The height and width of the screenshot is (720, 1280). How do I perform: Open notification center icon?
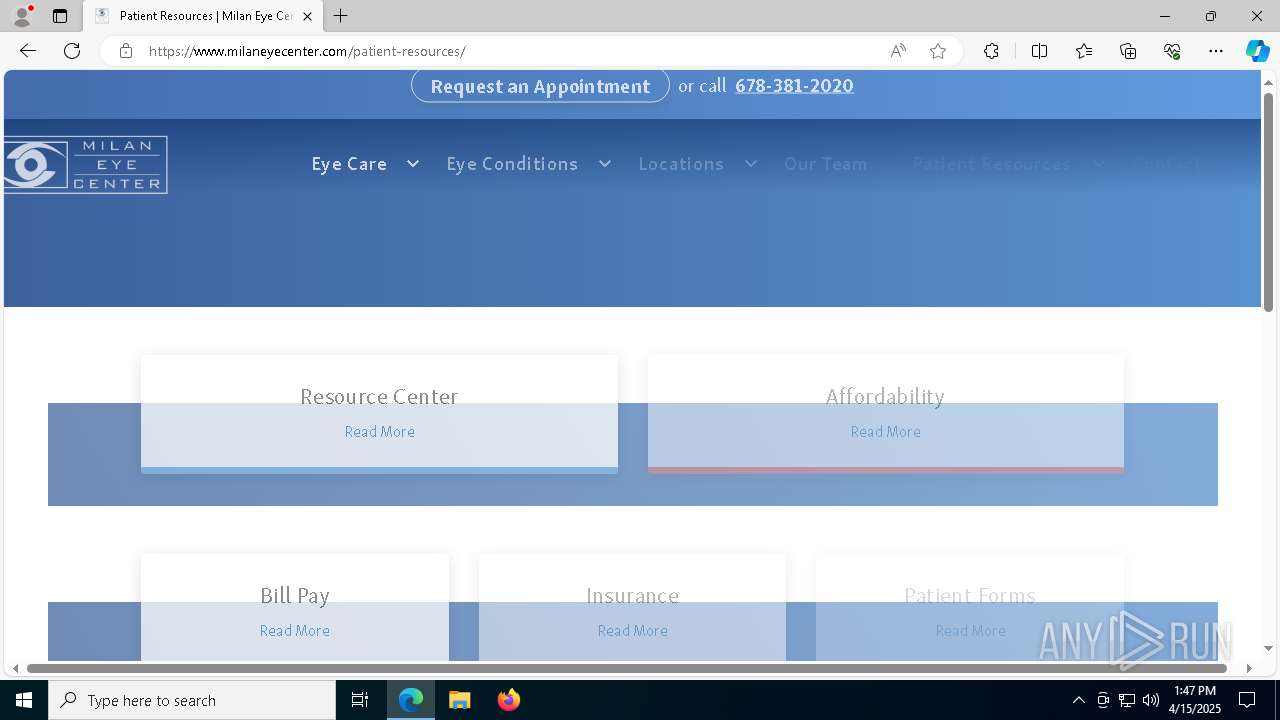pyautogui.click(x=1247, y=700)
